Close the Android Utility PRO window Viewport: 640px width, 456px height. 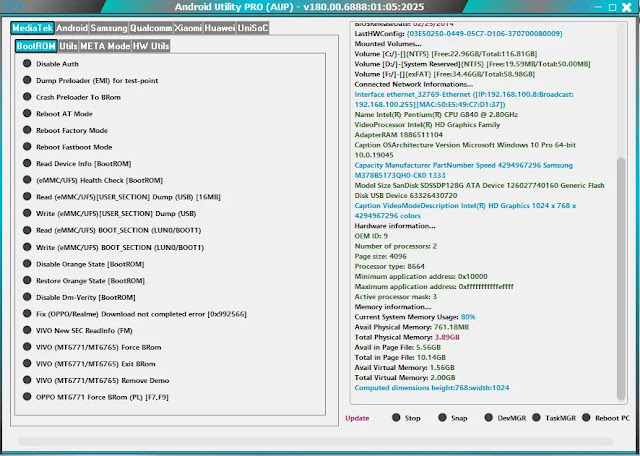[x=627, y=7]
